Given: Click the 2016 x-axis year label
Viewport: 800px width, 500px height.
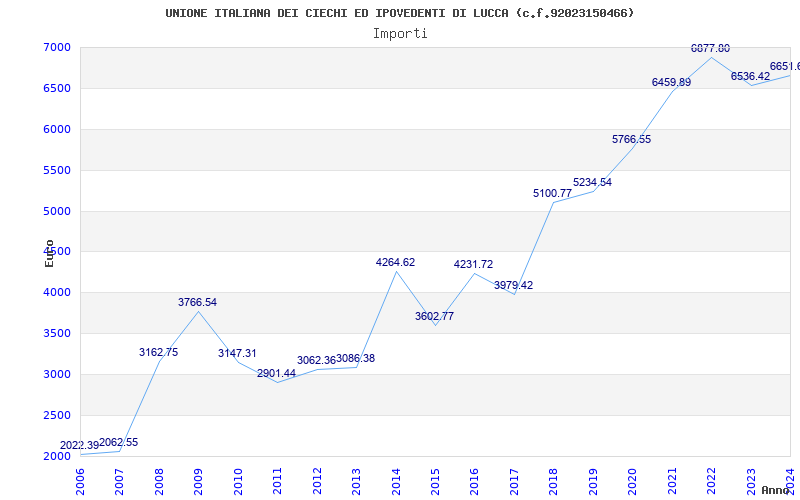Looking at the screenshot, I should [474, 482].
